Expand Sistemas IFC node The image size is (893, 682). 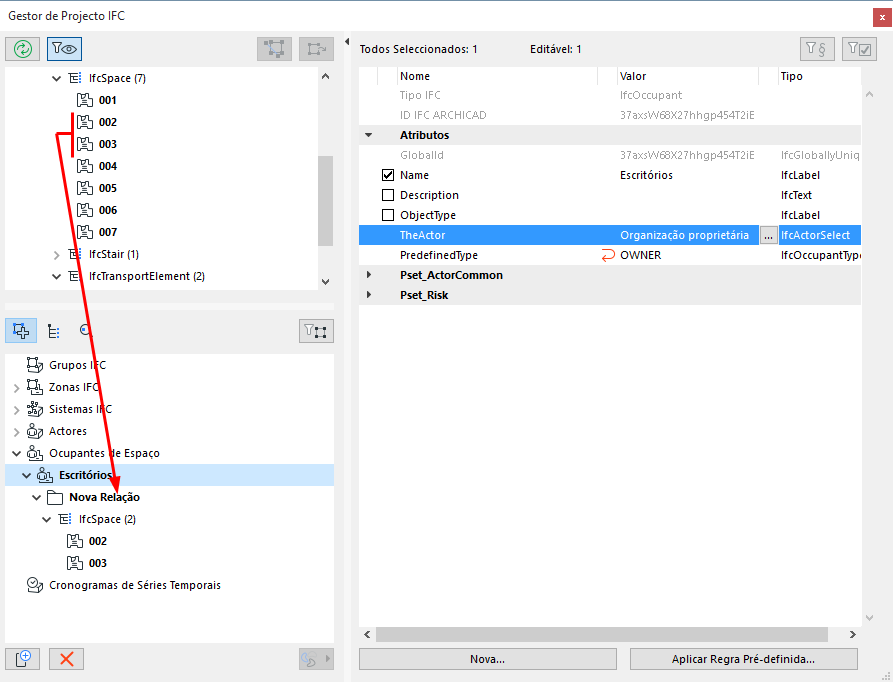(x=17, y=410)
